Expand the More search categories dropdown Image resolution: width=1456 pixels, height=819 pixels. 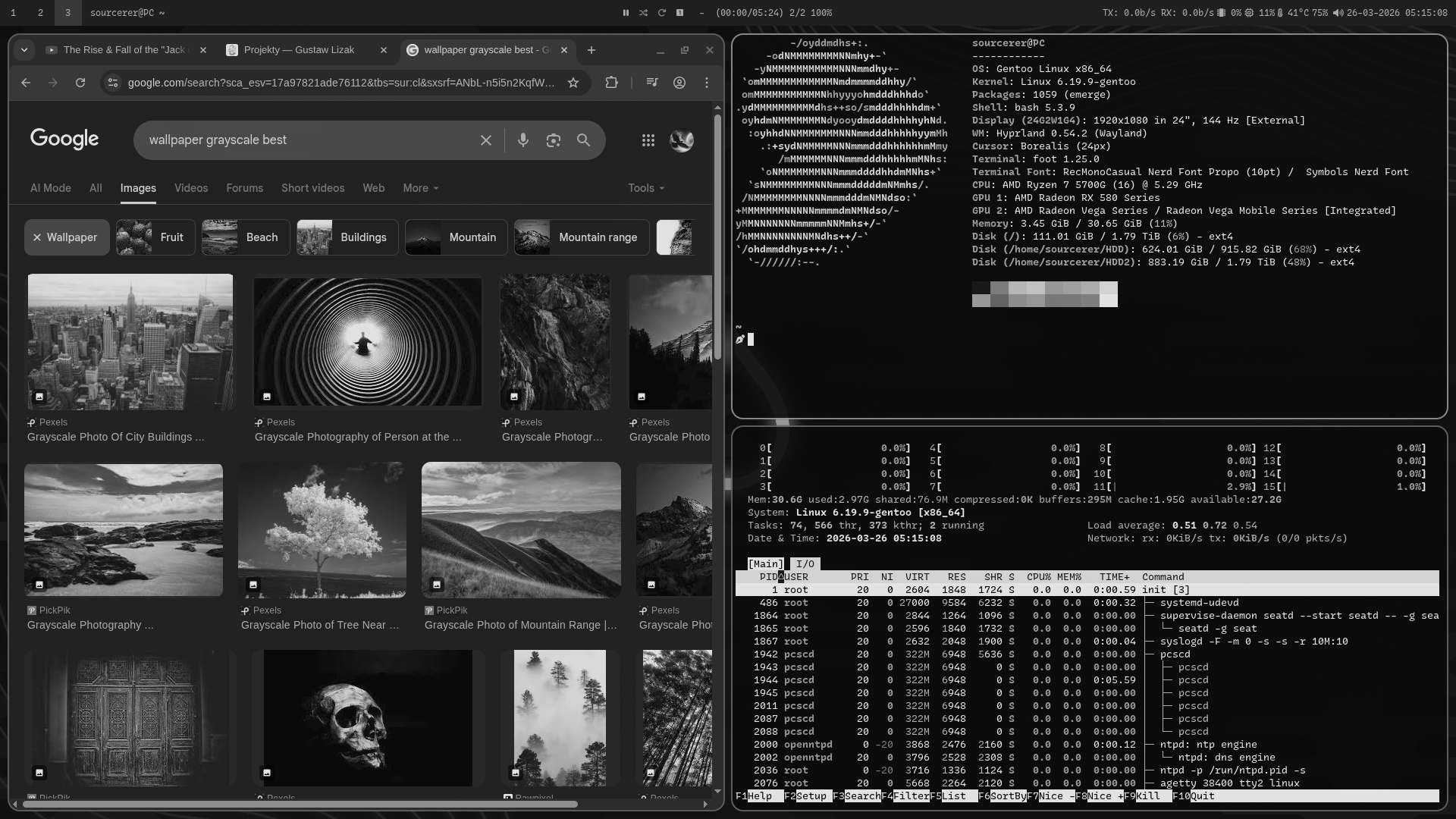tap(421, 188)
